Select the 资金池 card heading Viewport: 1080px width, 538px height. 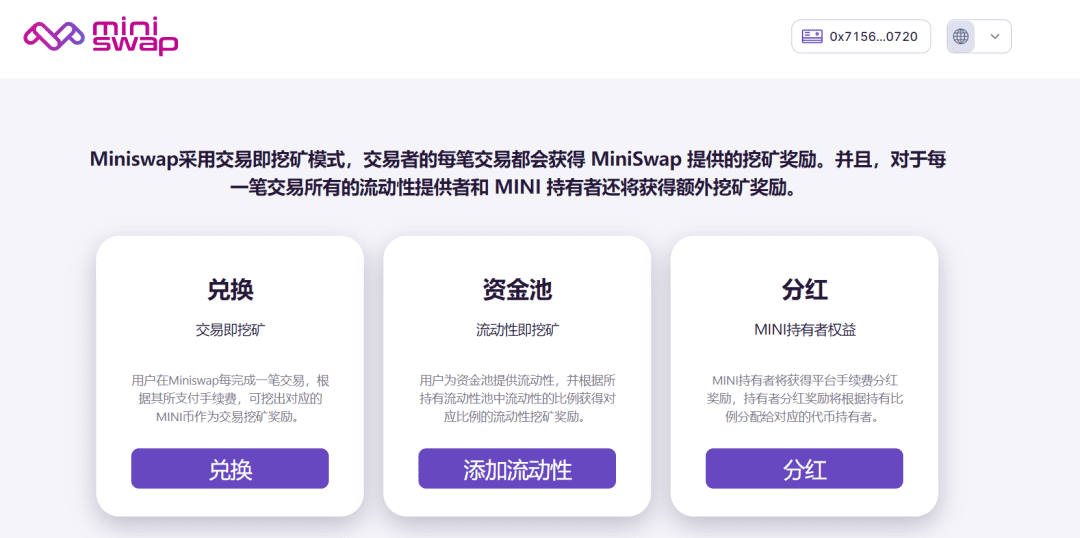point(517,290)
